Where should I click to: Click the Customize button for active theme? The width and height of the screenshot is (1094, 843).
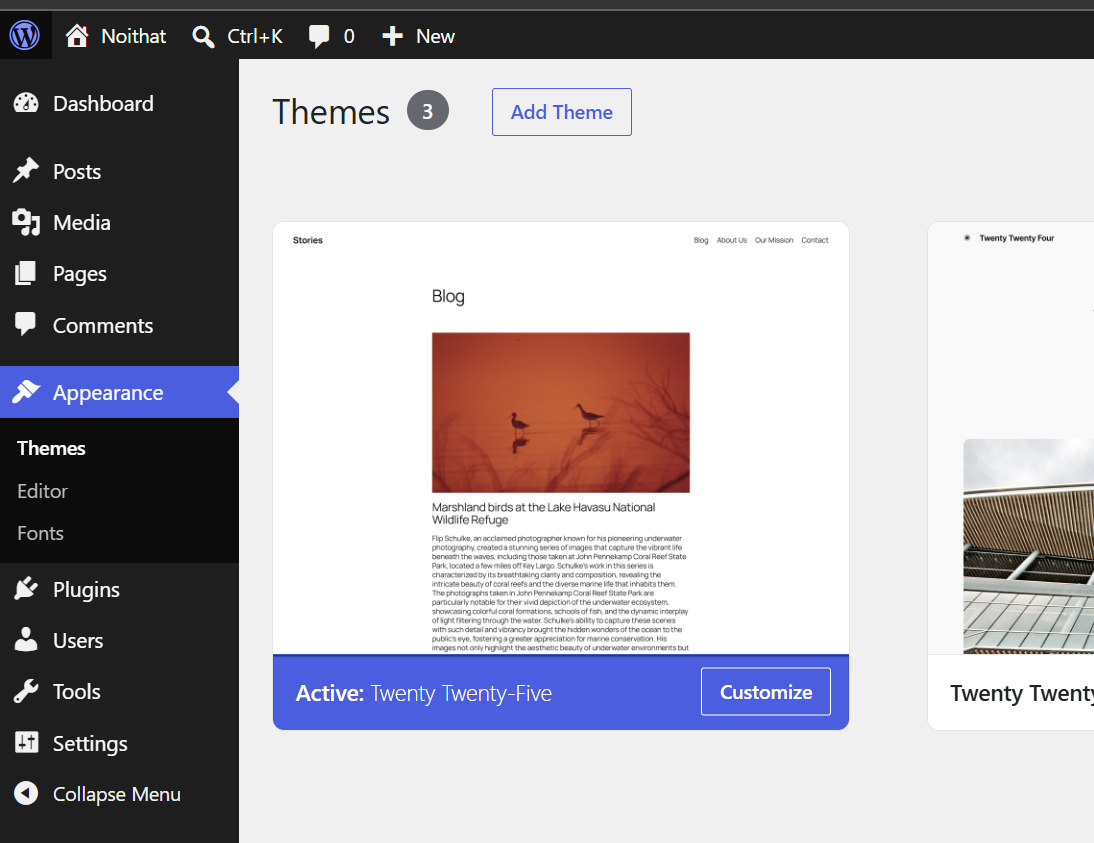coord(765,692)
